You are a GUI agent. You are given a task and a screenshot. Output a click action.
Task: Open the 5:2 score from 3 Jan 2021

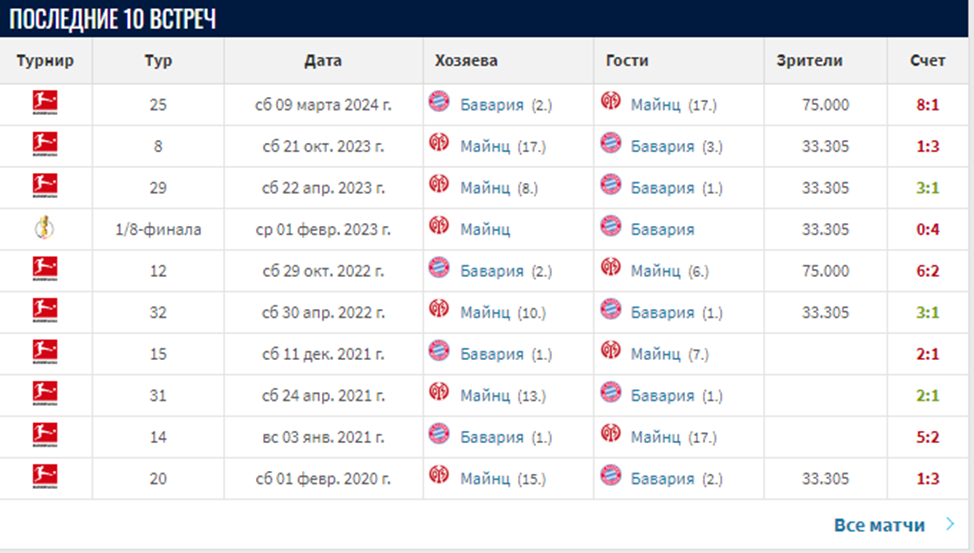point(927,437)
